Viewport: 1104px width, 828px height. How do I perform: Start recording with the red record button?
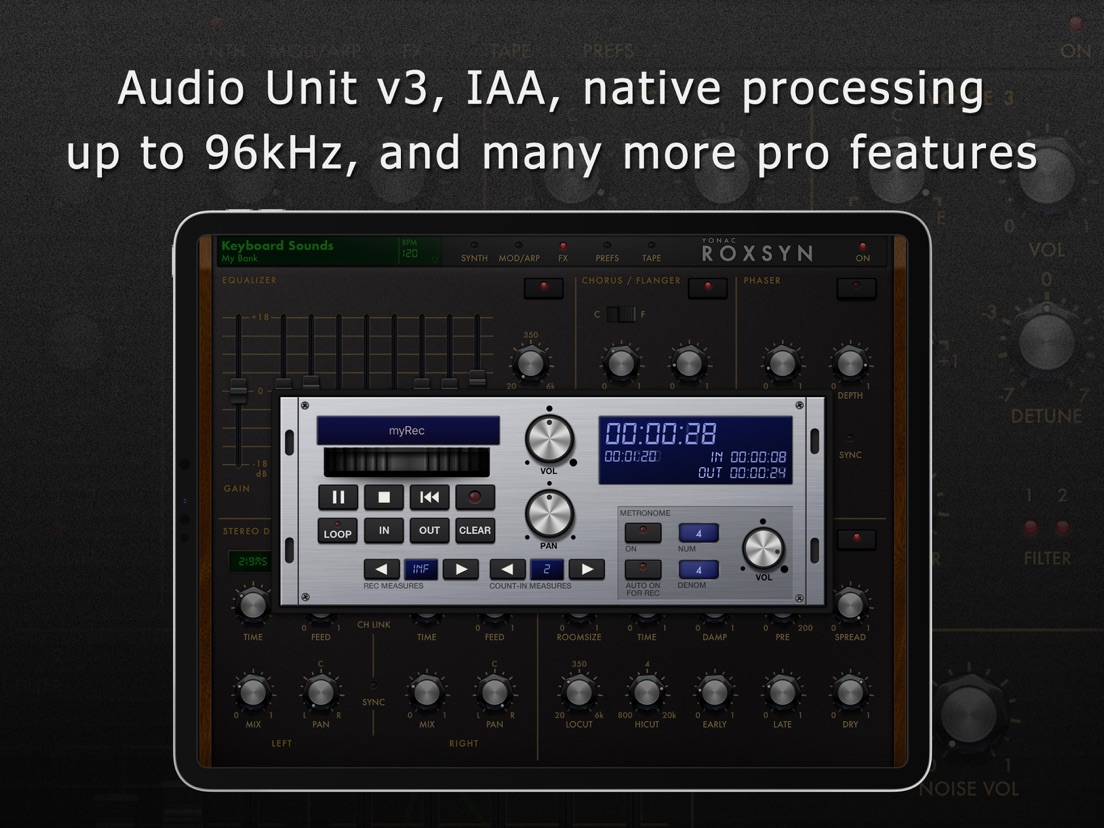point(475,497)
